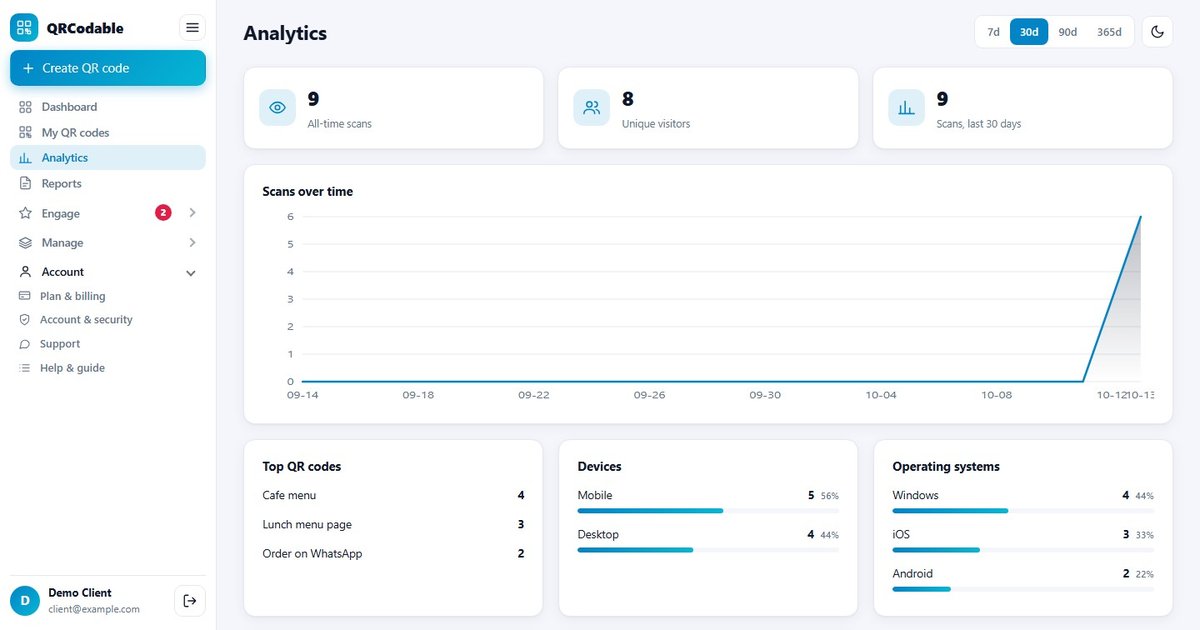Select the 7d time range

(x=993, y=32)
